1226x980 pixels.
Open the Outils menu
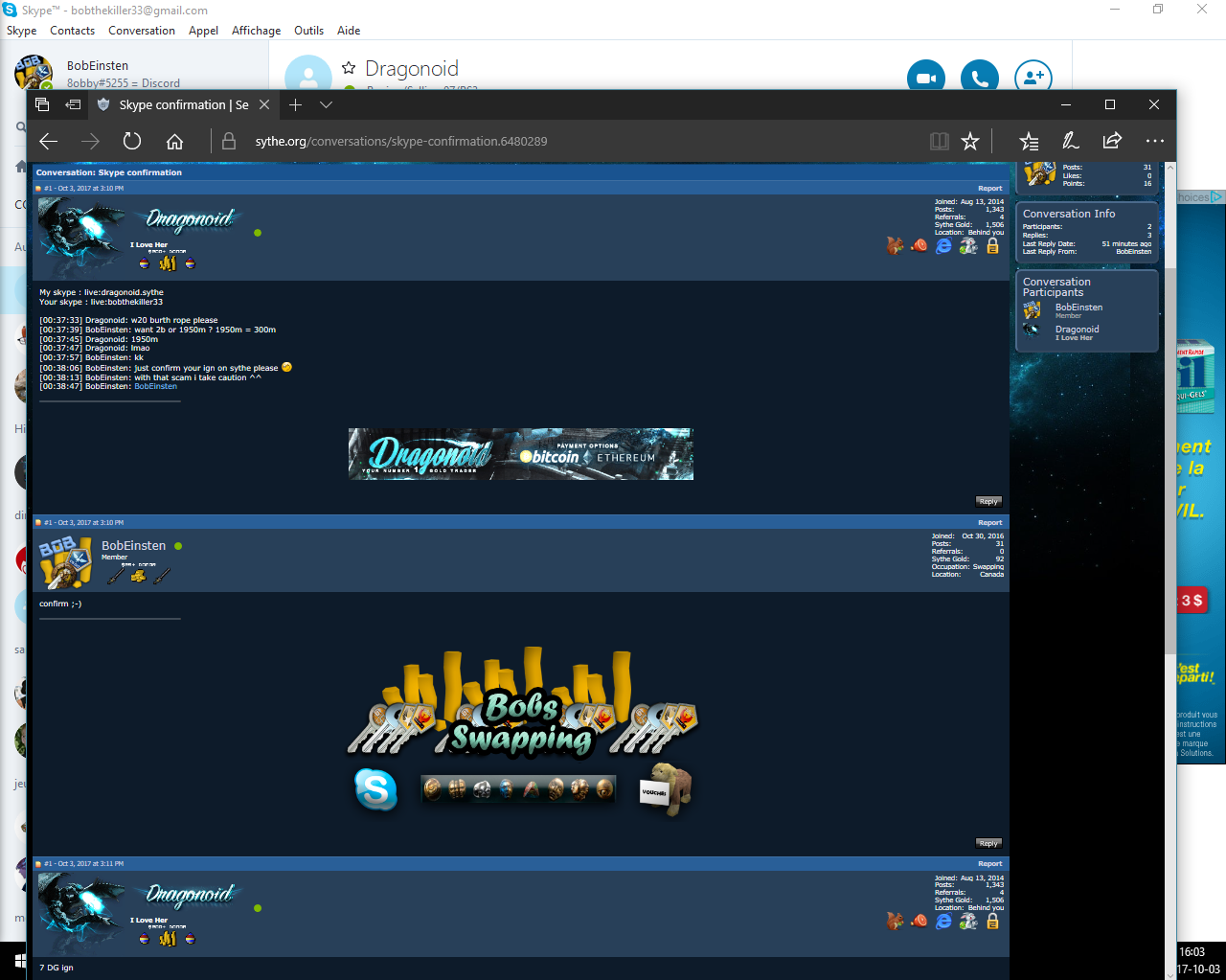(308, 31)
